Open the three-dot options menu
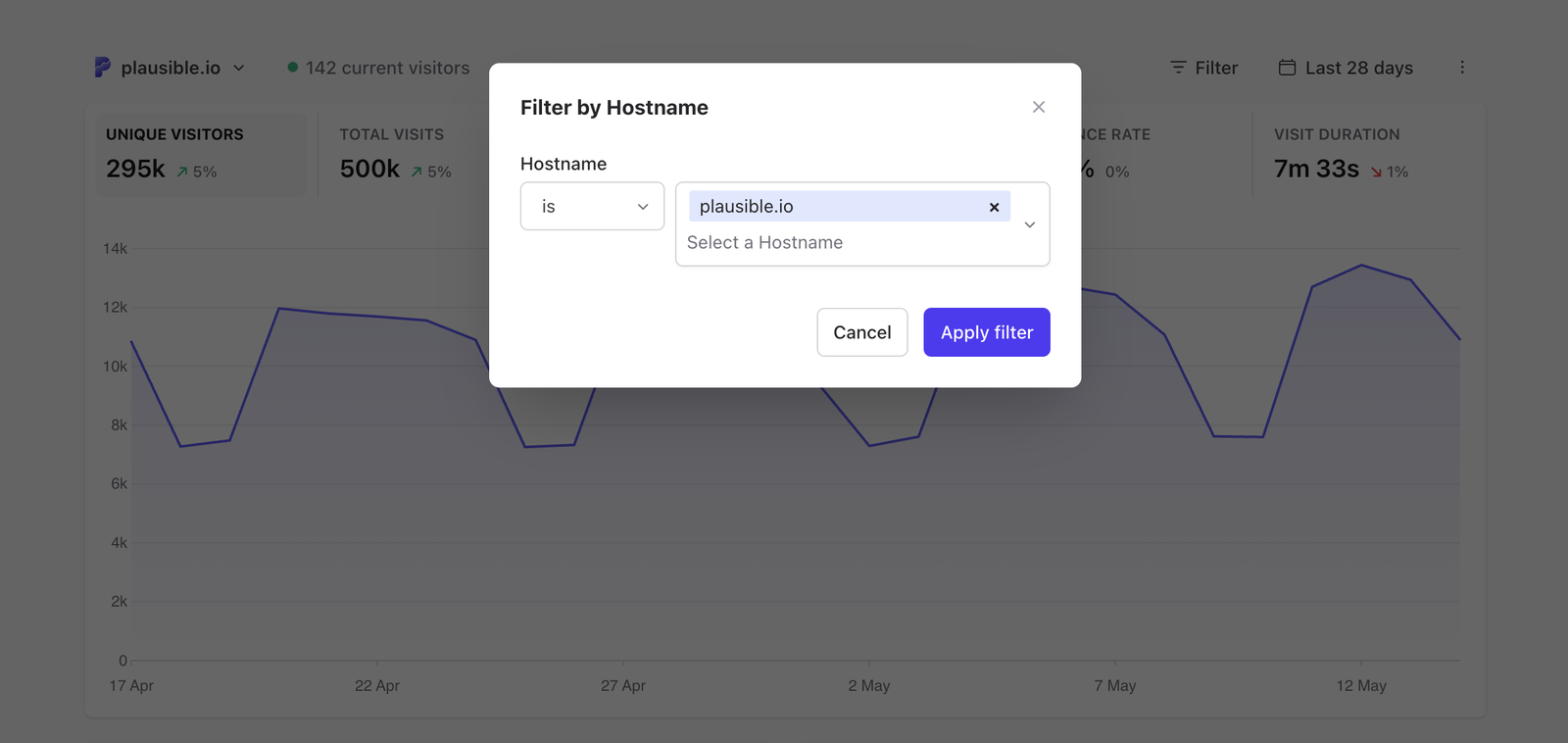The image size is (1568, 743). coord(1462,68)
